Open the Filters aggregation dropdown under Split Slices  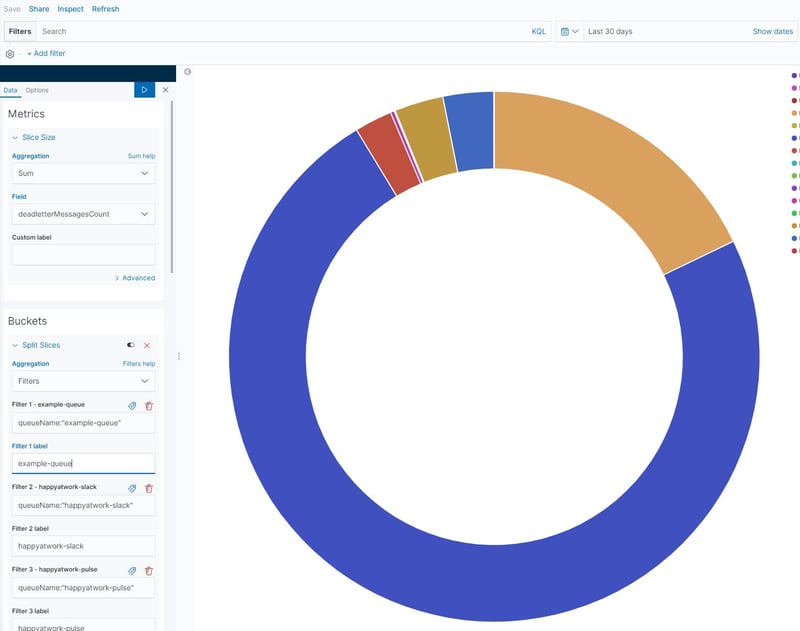(83, 381)
